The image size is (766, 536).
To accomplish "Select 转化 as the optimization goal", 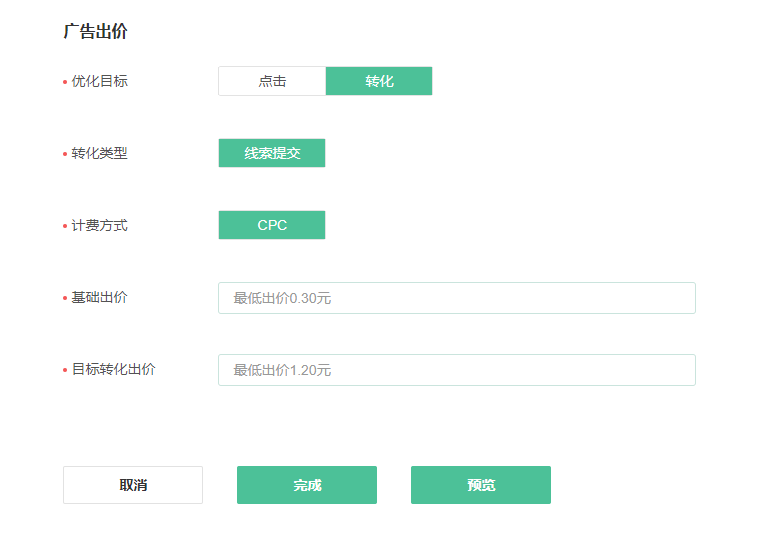I will coord(379,81).
